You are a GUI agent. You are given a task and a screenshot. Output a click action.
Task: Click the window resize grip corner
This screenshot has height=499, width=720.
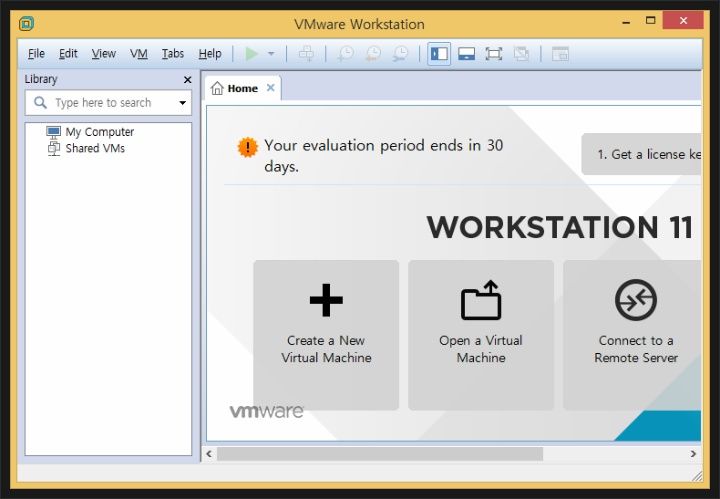coord(697,476)
